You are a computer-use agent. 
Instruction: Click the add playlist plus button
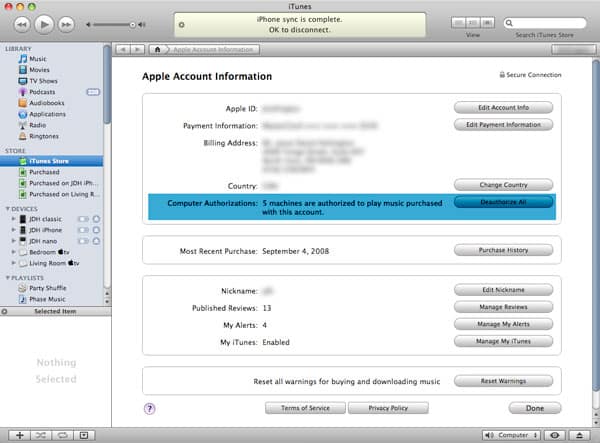click(x=20, y=435)
